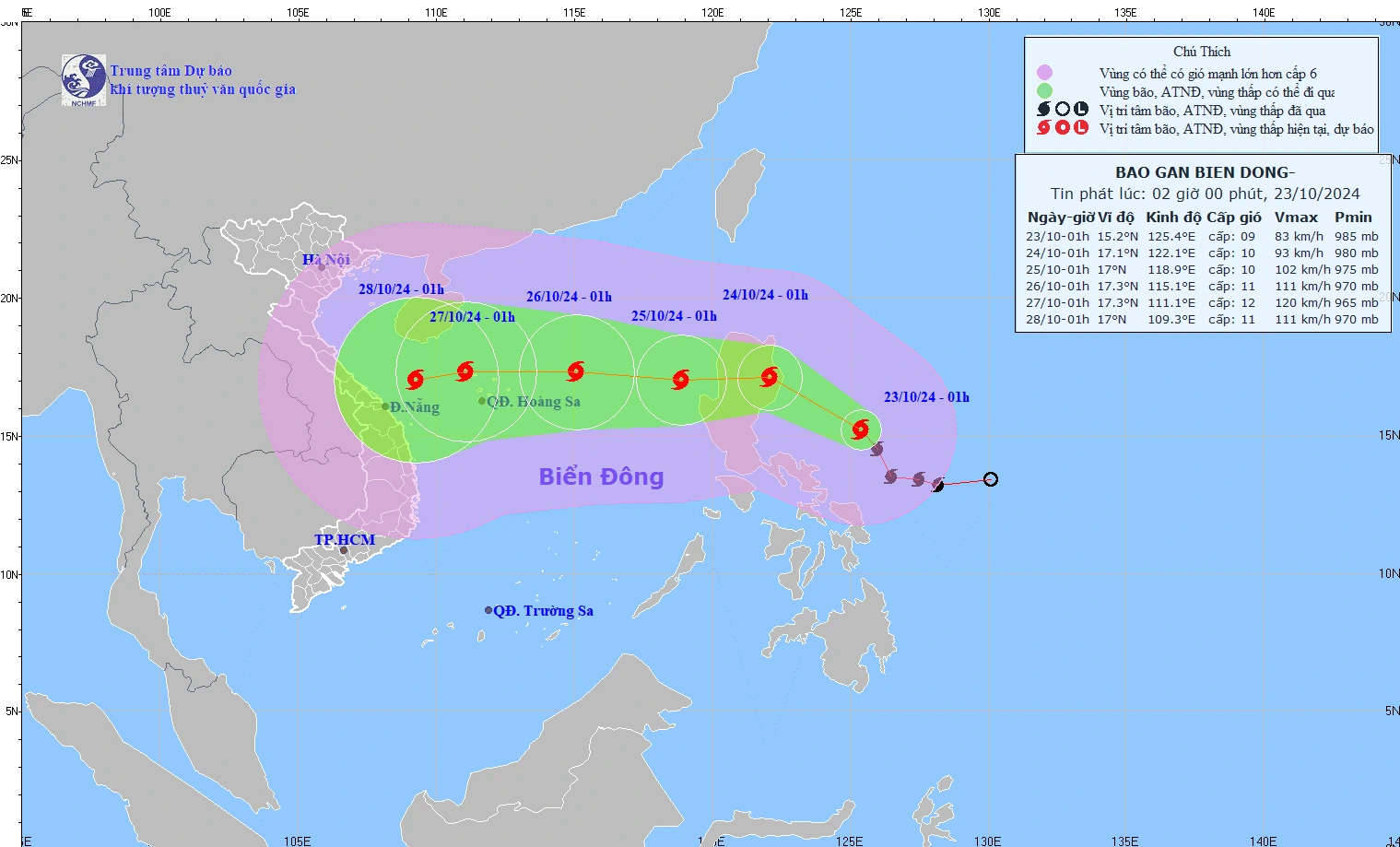This screenshot has width=1400, height=847.
Task: Click legend text ending in 'vùng thấp đã qua'
Action: pyautogui.click(x=1212, y=110)
